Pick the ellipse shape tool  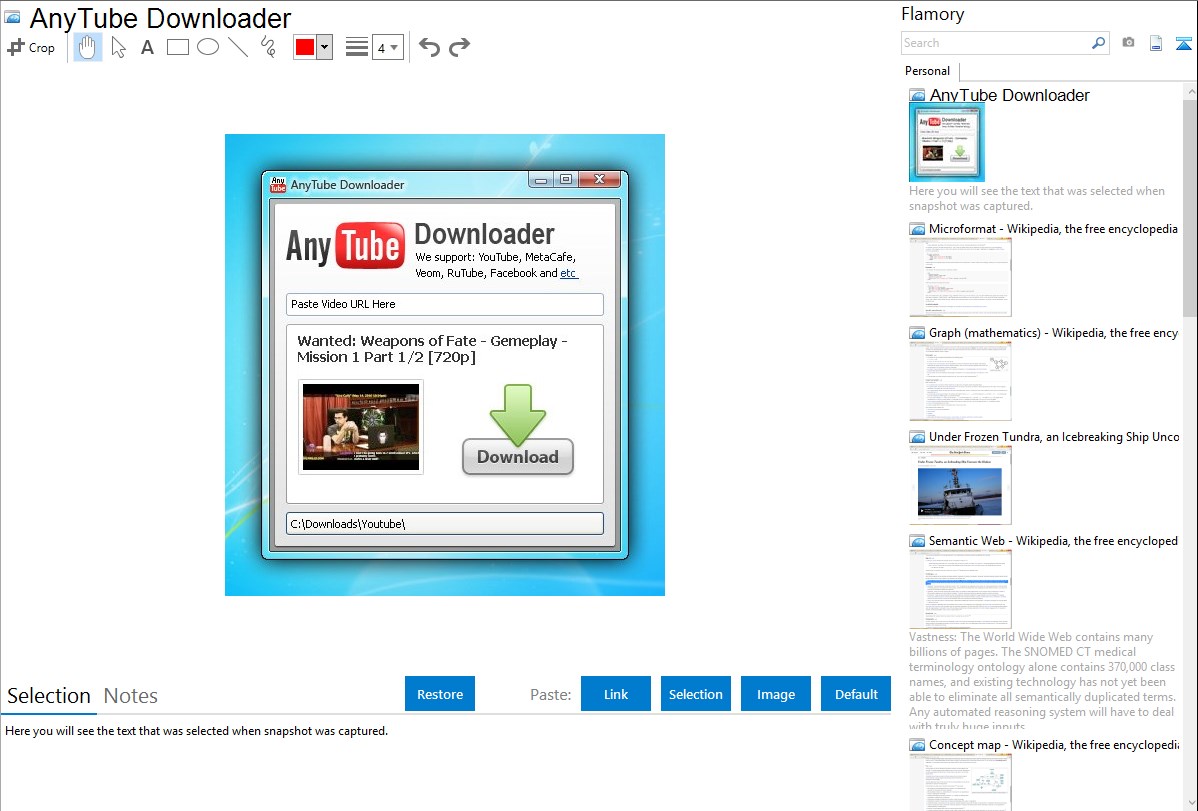point(208,47)
